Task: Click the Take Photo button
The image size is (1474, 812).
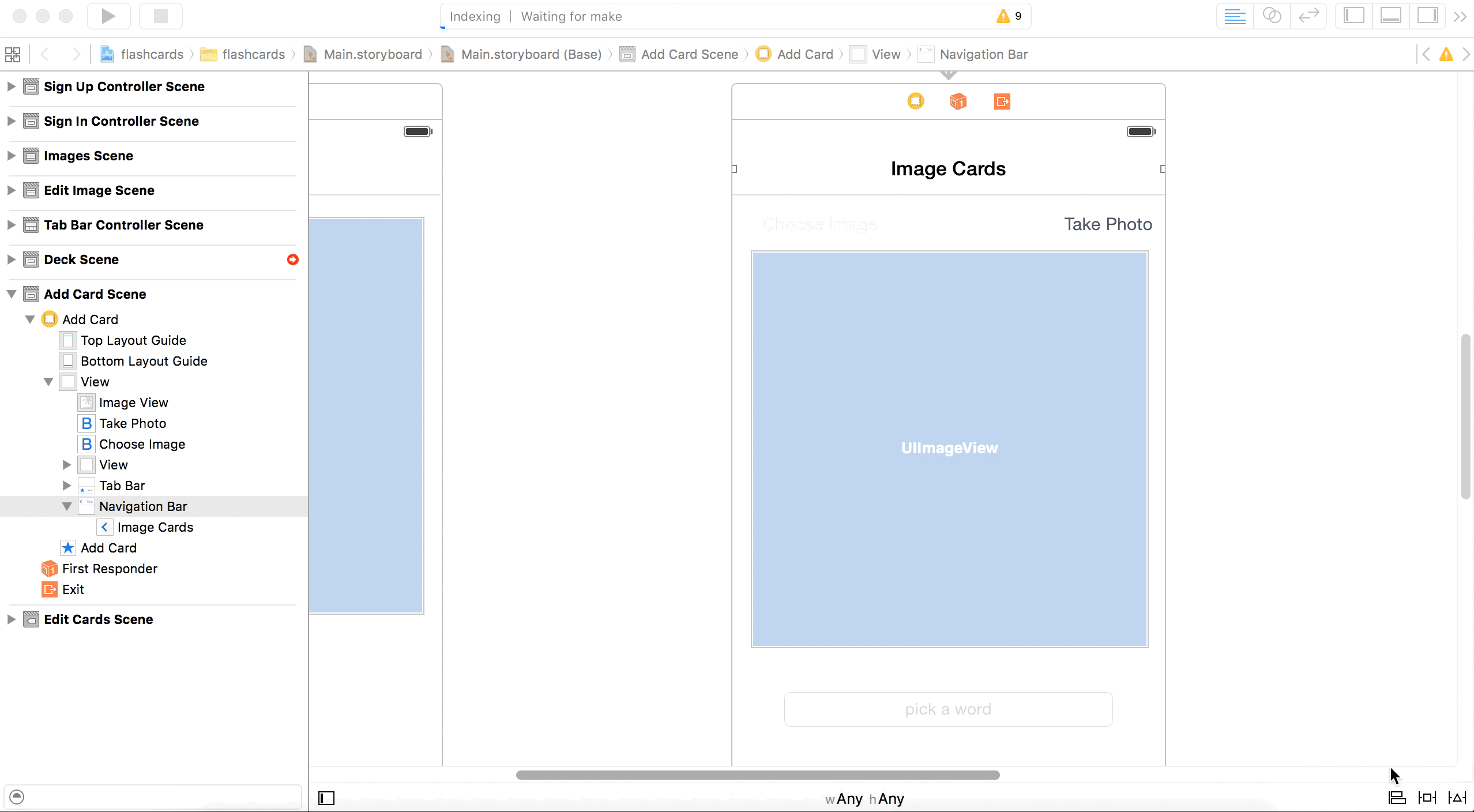Action: (1108, 223)
